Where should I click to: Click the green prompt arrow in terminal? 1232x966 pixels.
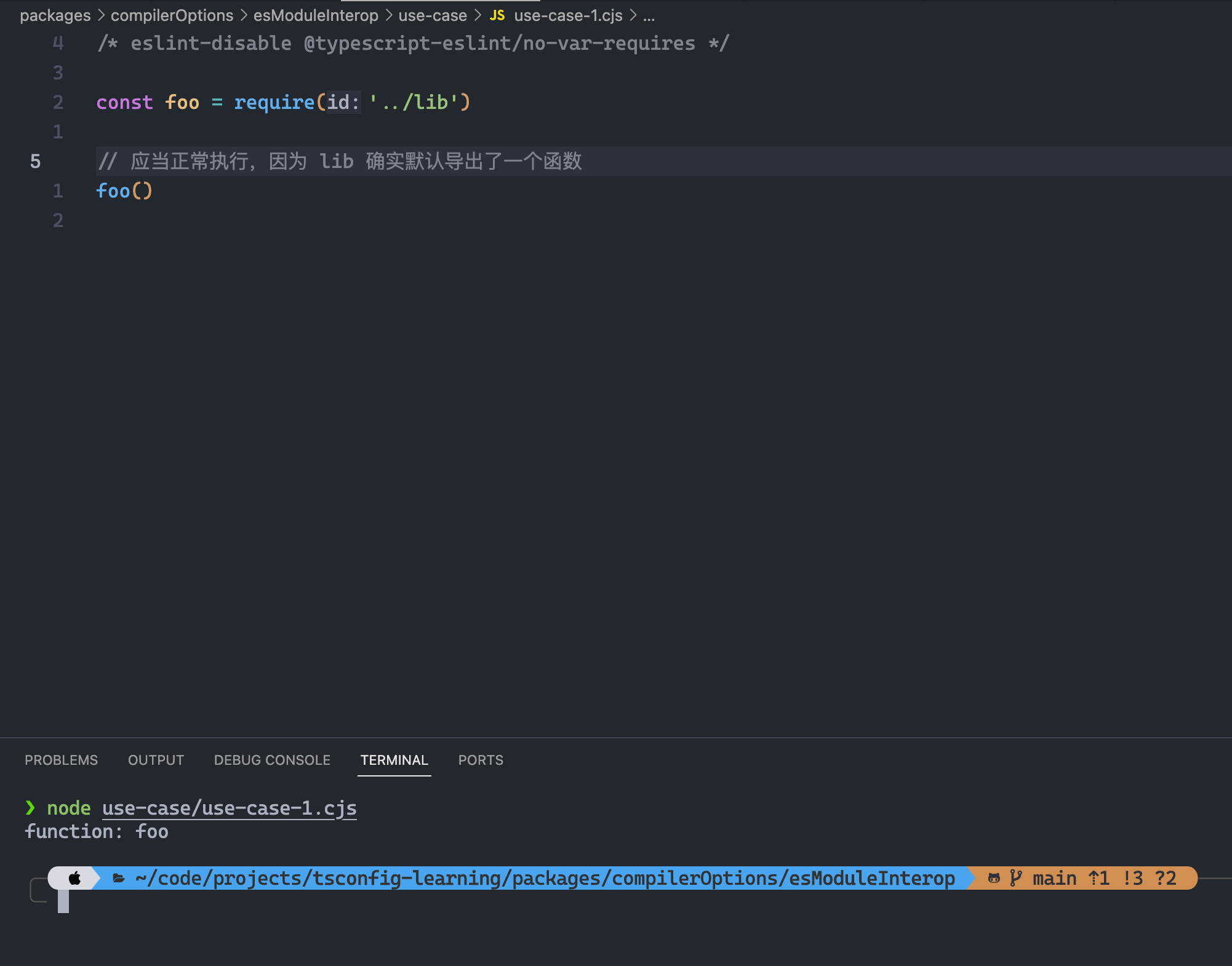tap(30, 808)
